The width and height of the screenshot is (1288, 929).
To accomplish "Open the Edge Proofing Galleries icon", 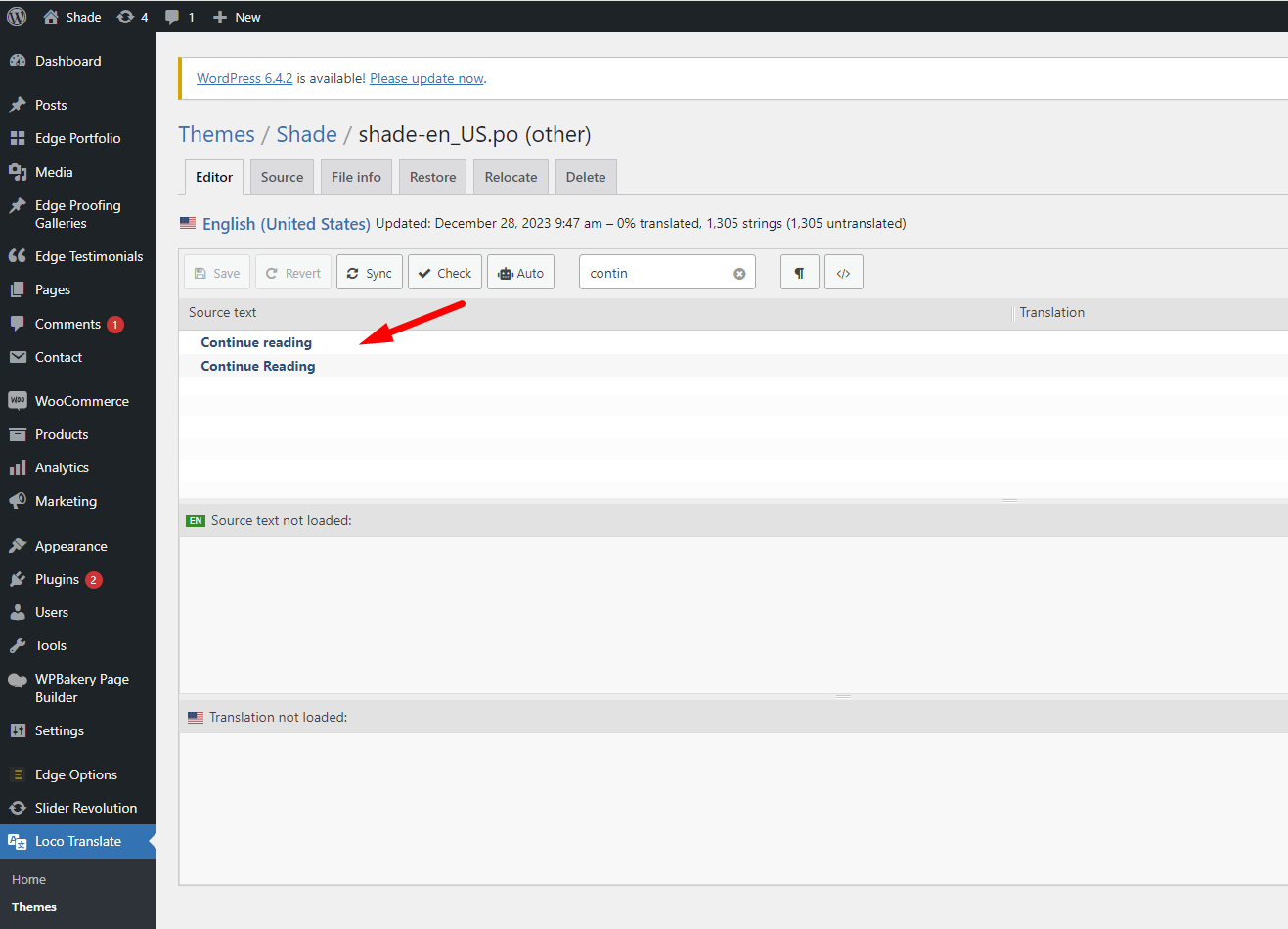I will pos(18,205).
